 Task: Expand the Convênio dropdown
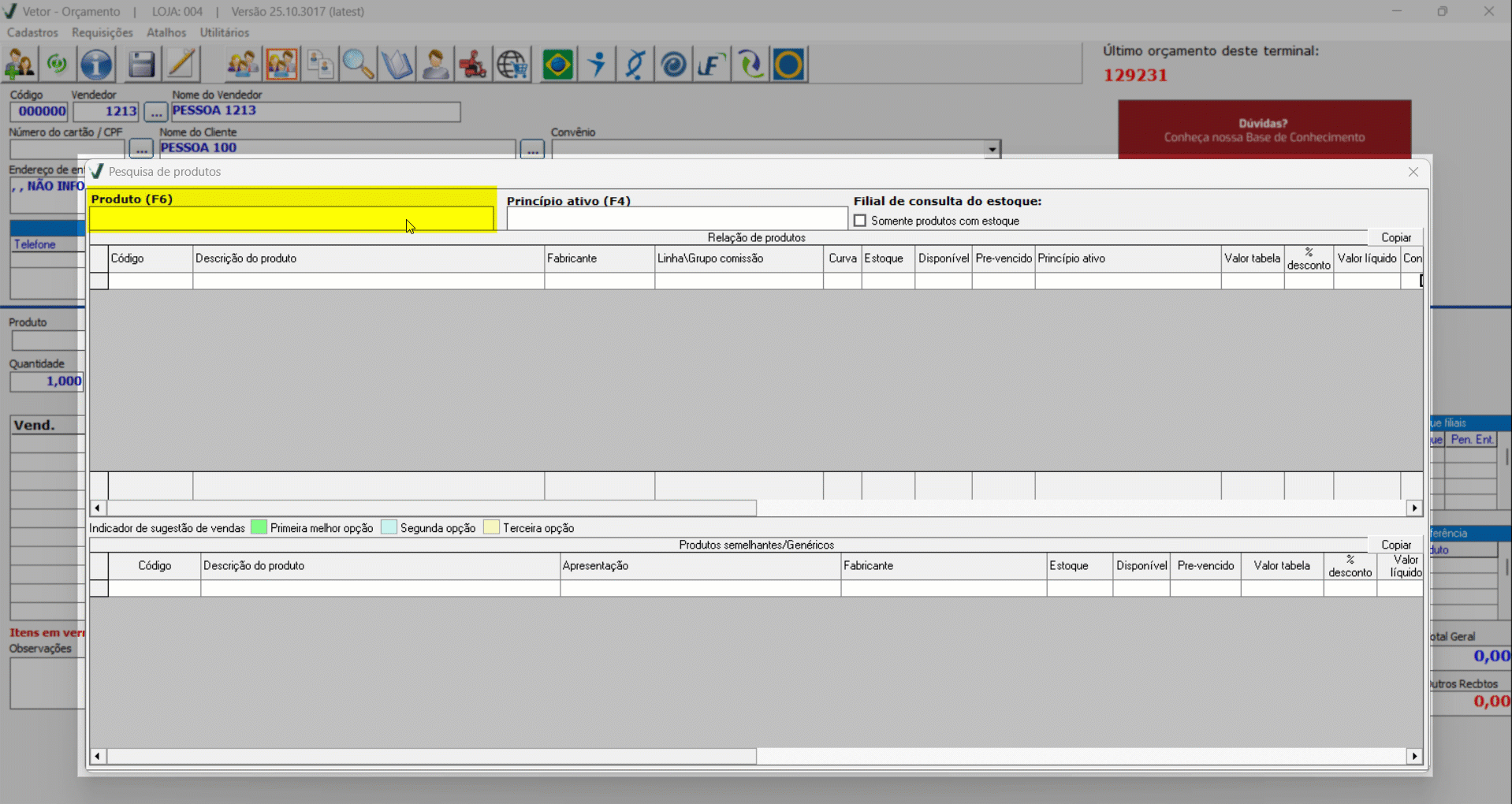[x=992, y=149]
